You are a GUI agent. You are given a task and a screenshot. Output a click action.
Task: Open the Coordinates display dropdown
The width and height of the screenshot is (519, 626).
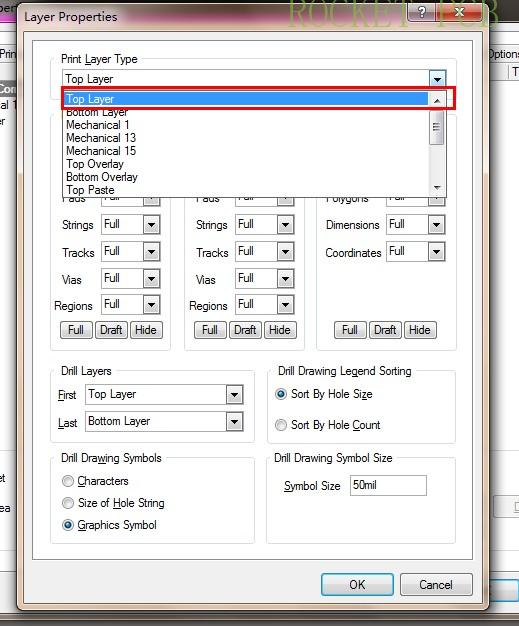pyautogui.click(x=436, y=252)
